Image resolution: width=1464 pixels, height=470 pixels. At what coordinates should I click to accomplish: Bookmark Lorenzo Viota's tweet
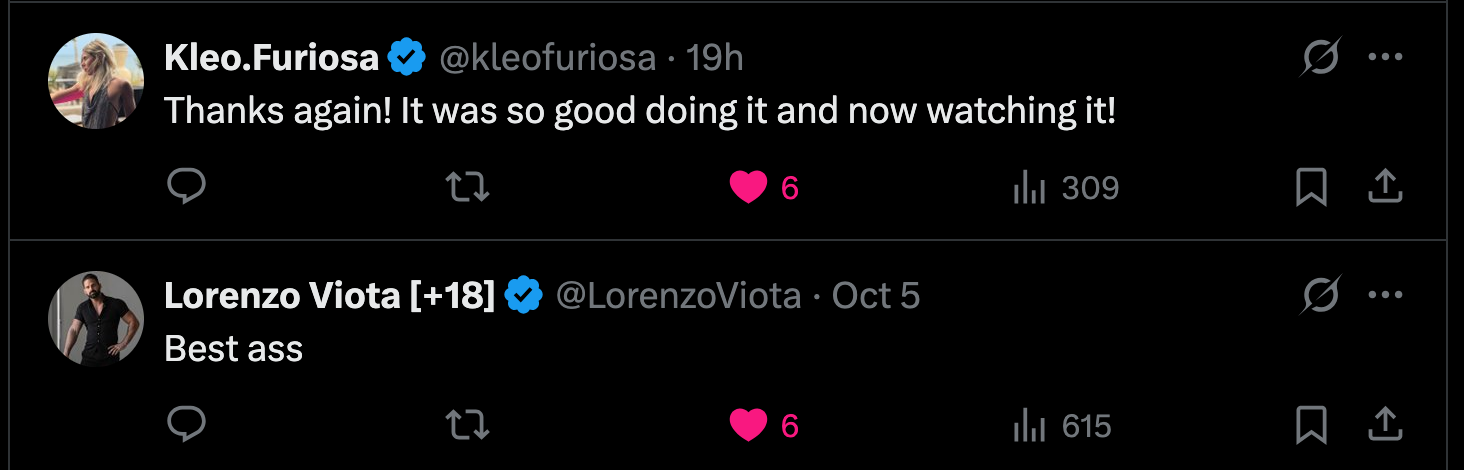tap(1311, 425)
